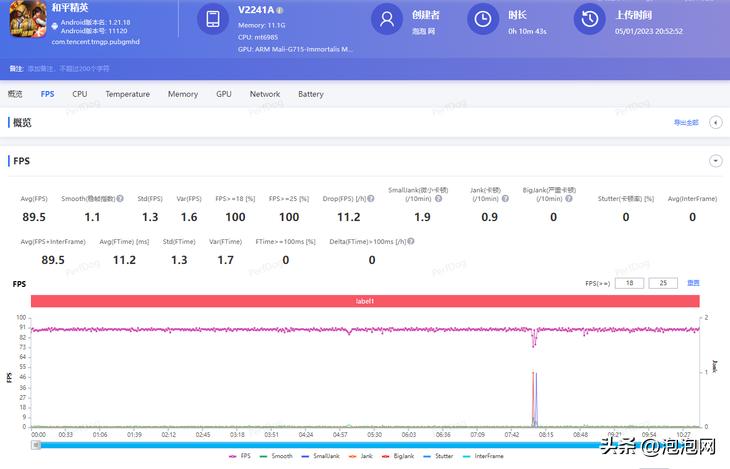Open the Temperature tab
This screenshot has height=469, width=730.
[x=128, y=94]
